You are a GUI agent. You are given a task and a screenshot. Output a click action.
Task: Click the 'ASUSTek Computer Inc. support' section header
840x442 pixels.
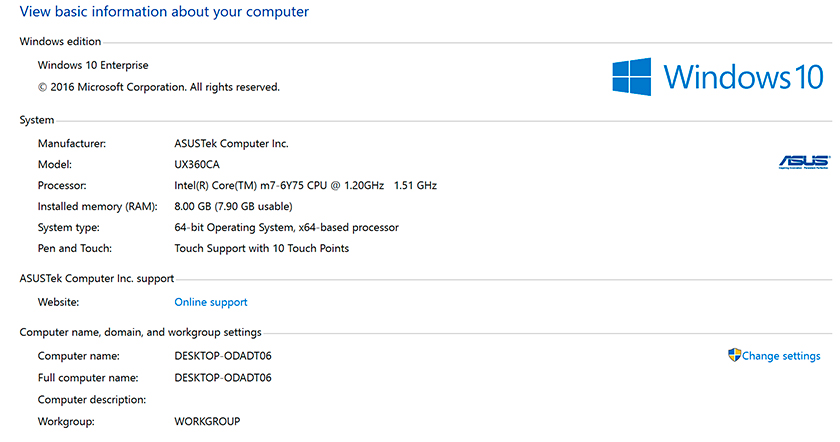[x=96, y=279]
